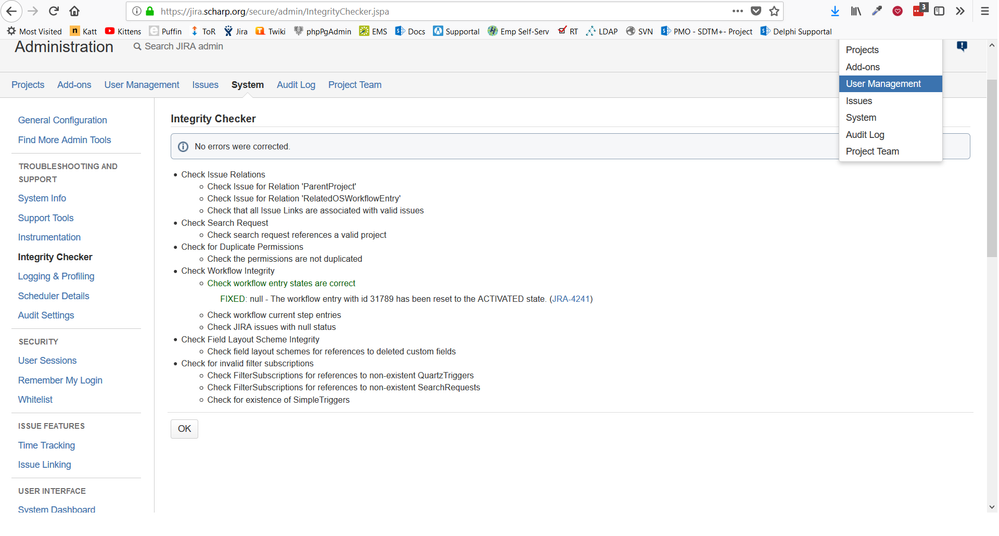Open the Twiki bookmark
Image resolution: width=999 pixels, height=536 pixels.
[x=270, y=31]
